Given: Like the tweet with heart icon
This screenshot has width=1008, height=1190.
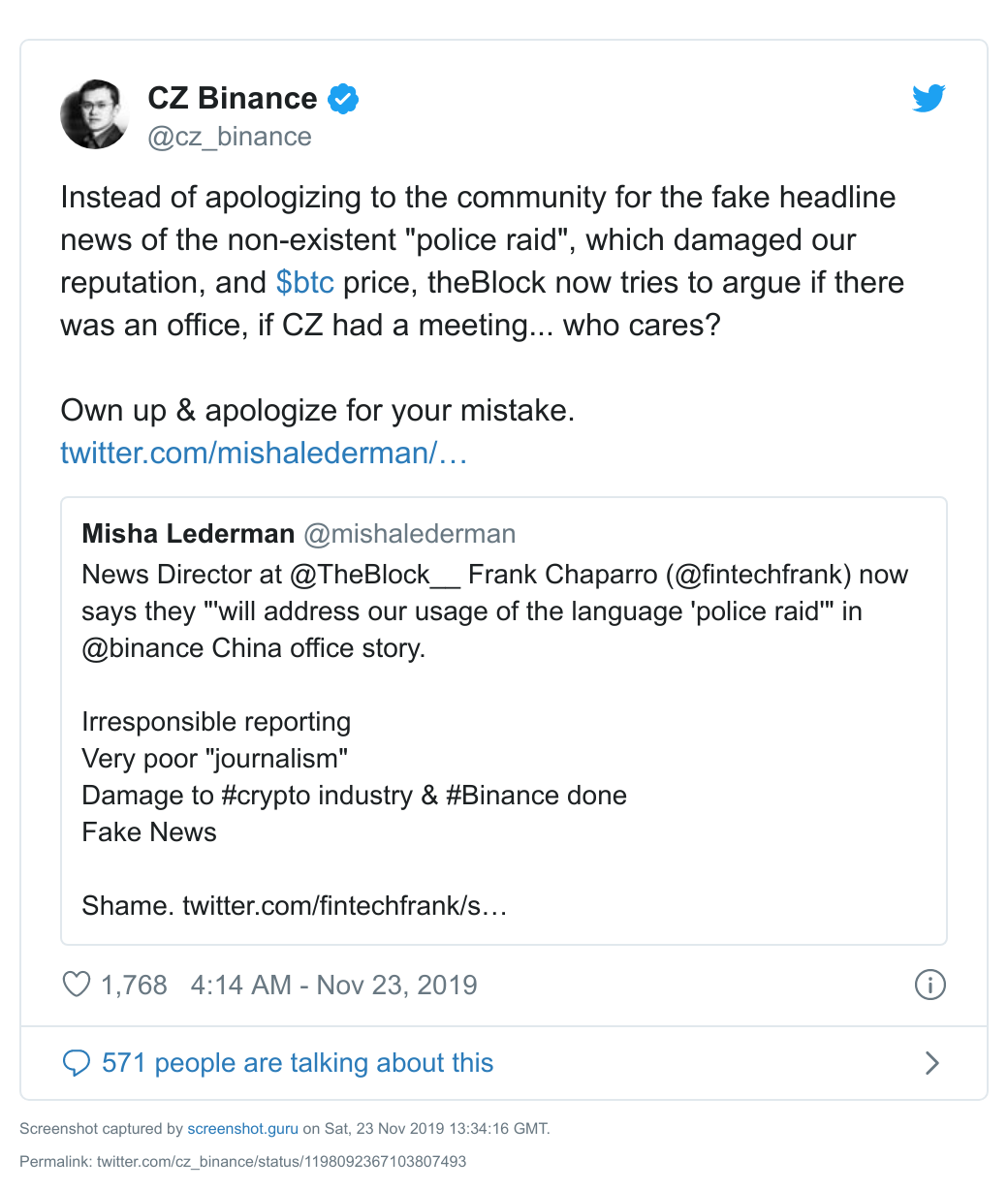Looking at the screenshot, I should coord(76,986).
